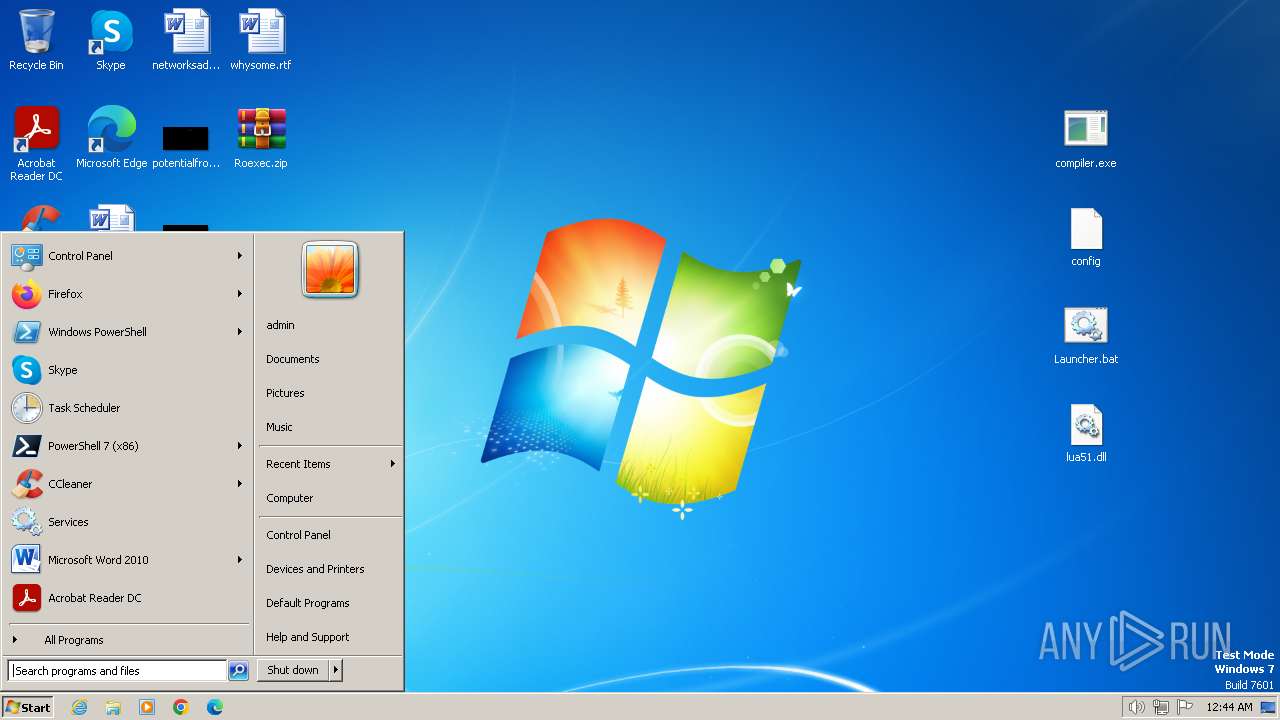Open the Shut down options arrow
This screenshot has width=1280, height=720.
tap(336, 670)
